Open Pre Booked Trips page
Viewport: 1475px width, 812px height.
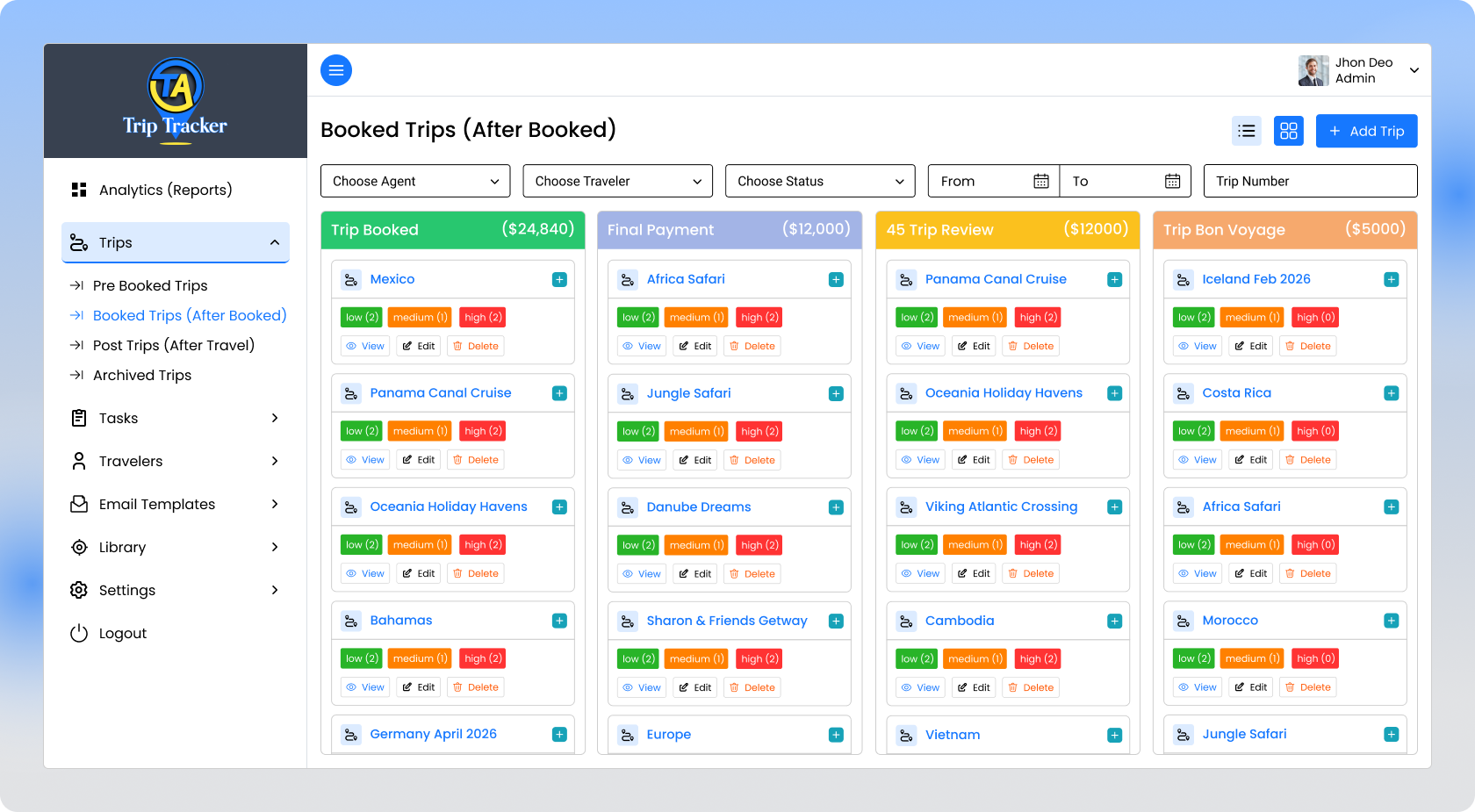tap(150, 285)
